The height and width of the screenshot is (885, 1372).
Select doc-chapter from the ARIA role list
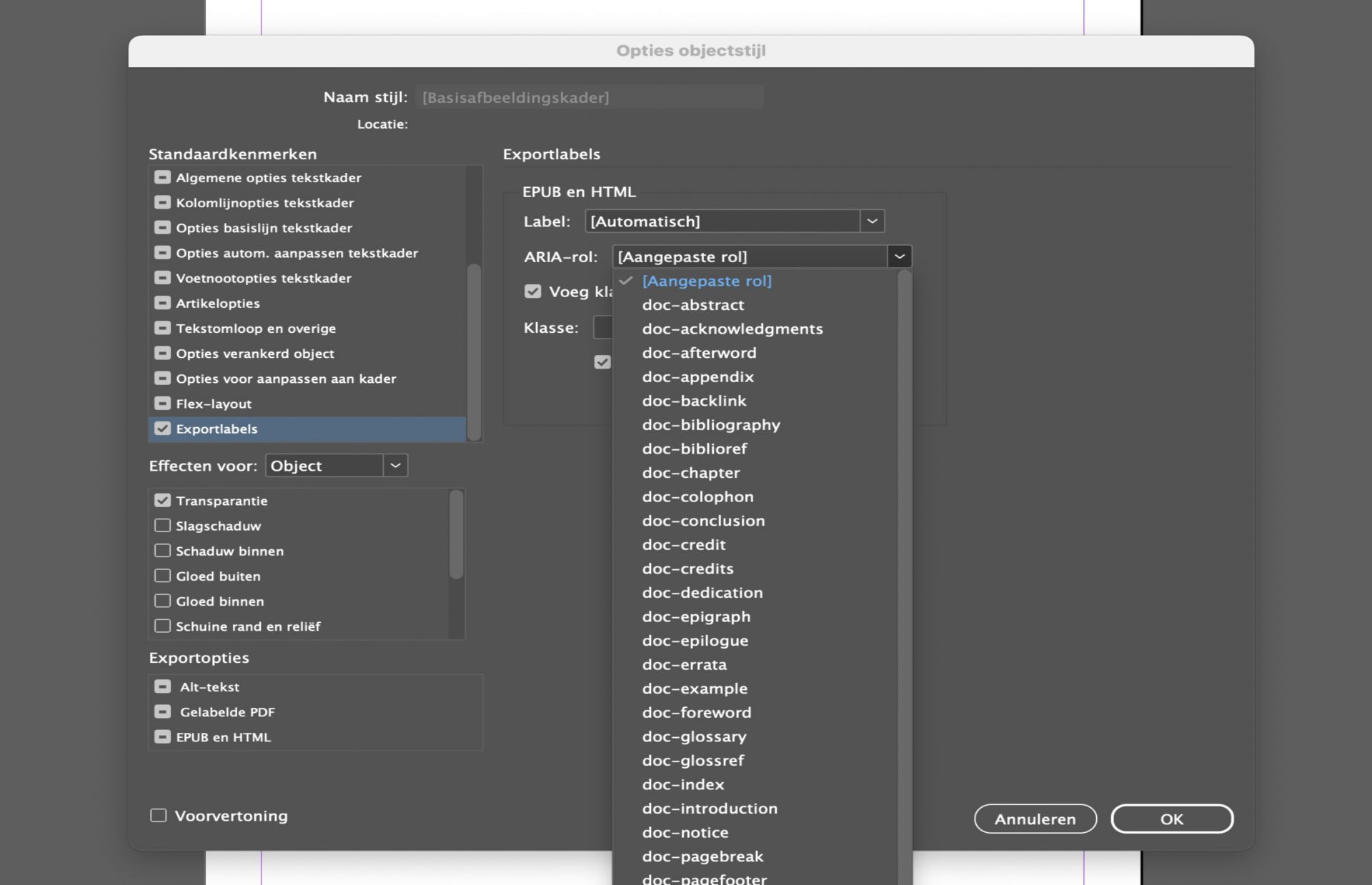click(690, 473)
